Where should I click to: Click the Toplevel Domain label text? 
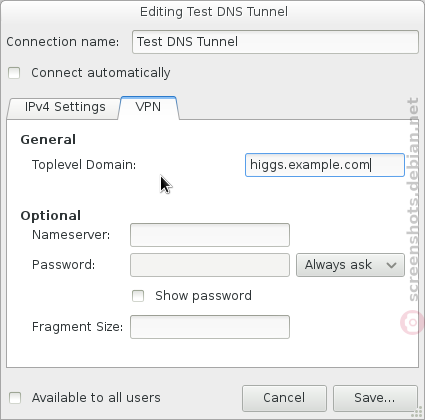[x=84, y=165]
